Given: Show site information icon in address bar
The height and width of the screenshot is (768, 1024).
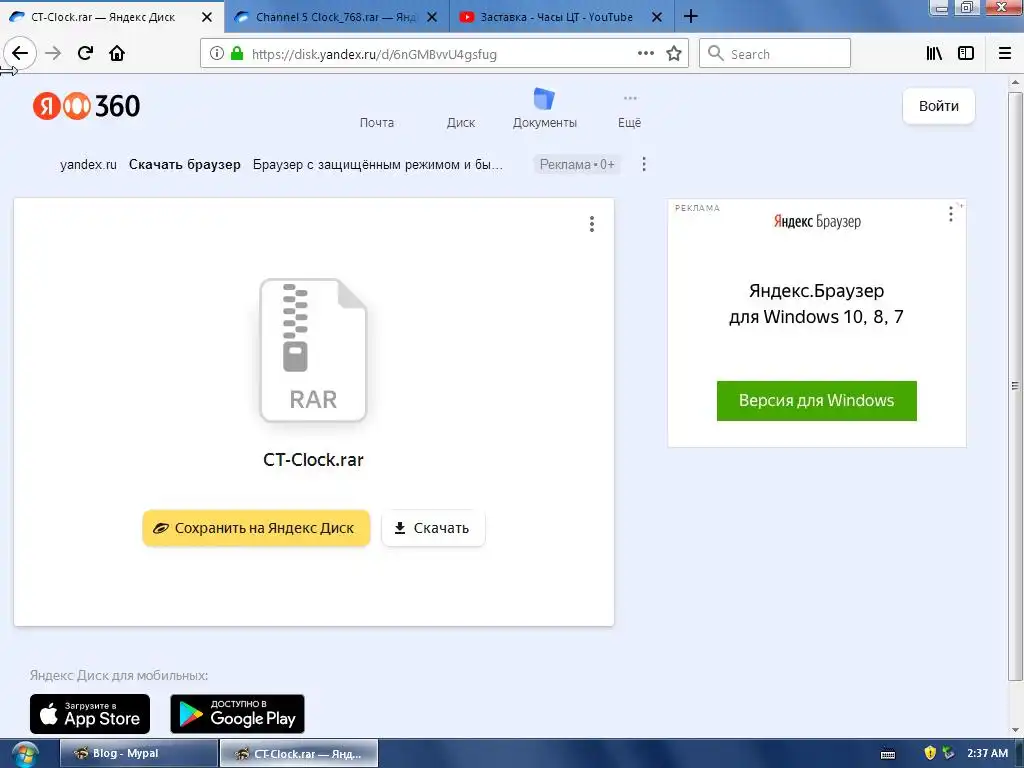Looking at the screenshot, I should 217,54.
